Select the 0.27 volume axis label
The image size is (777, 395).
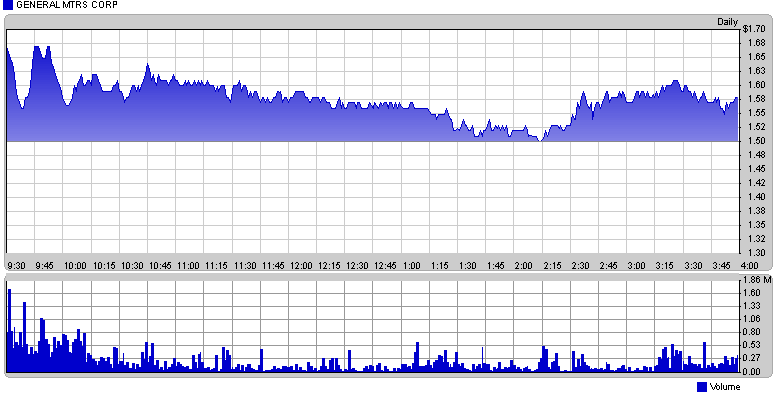tap(752, 358)
